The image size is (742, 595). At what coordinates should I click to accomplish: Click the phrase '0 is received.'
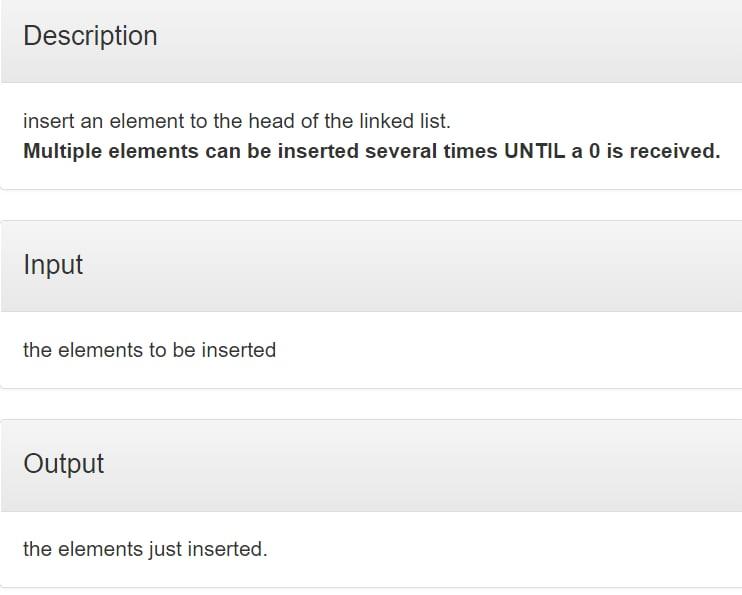(x=654, y=151)
